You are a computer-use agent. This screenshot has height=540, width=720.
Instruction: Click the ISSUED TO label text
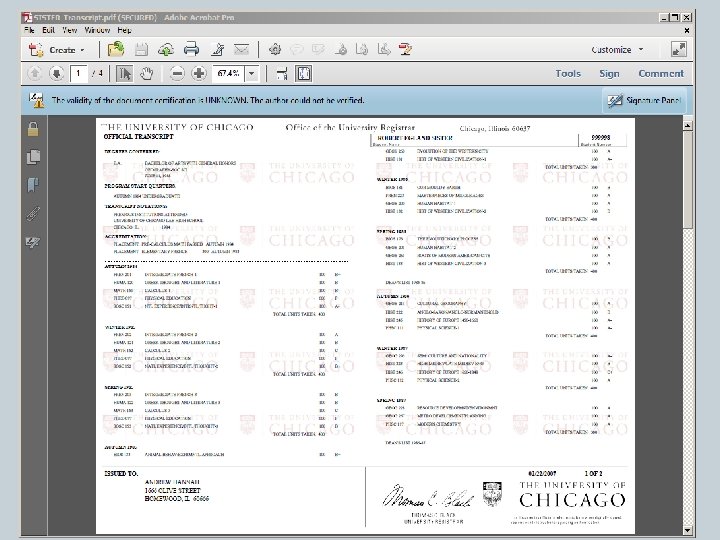coord(121,473)
